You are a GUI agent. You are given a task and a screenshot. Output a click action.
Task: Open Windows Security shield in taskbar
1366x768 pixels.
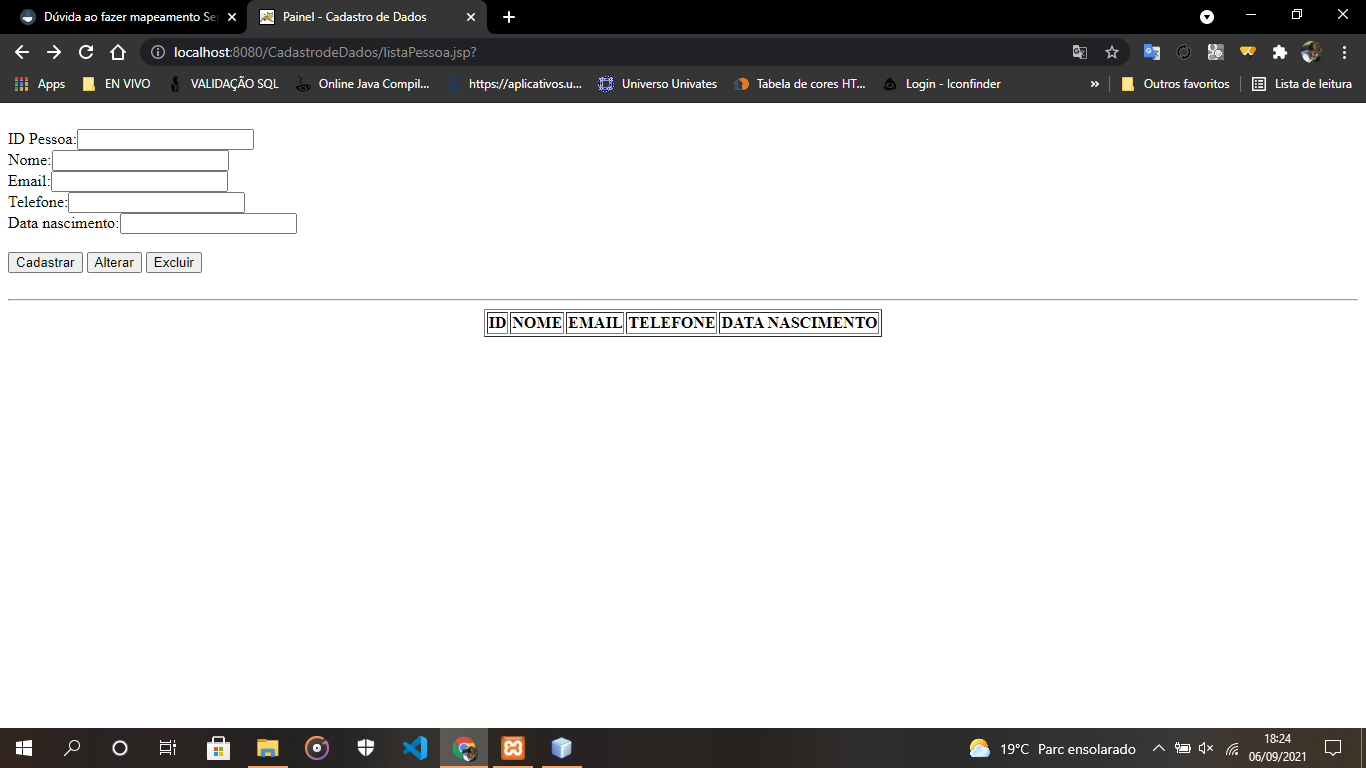[365, 748]
